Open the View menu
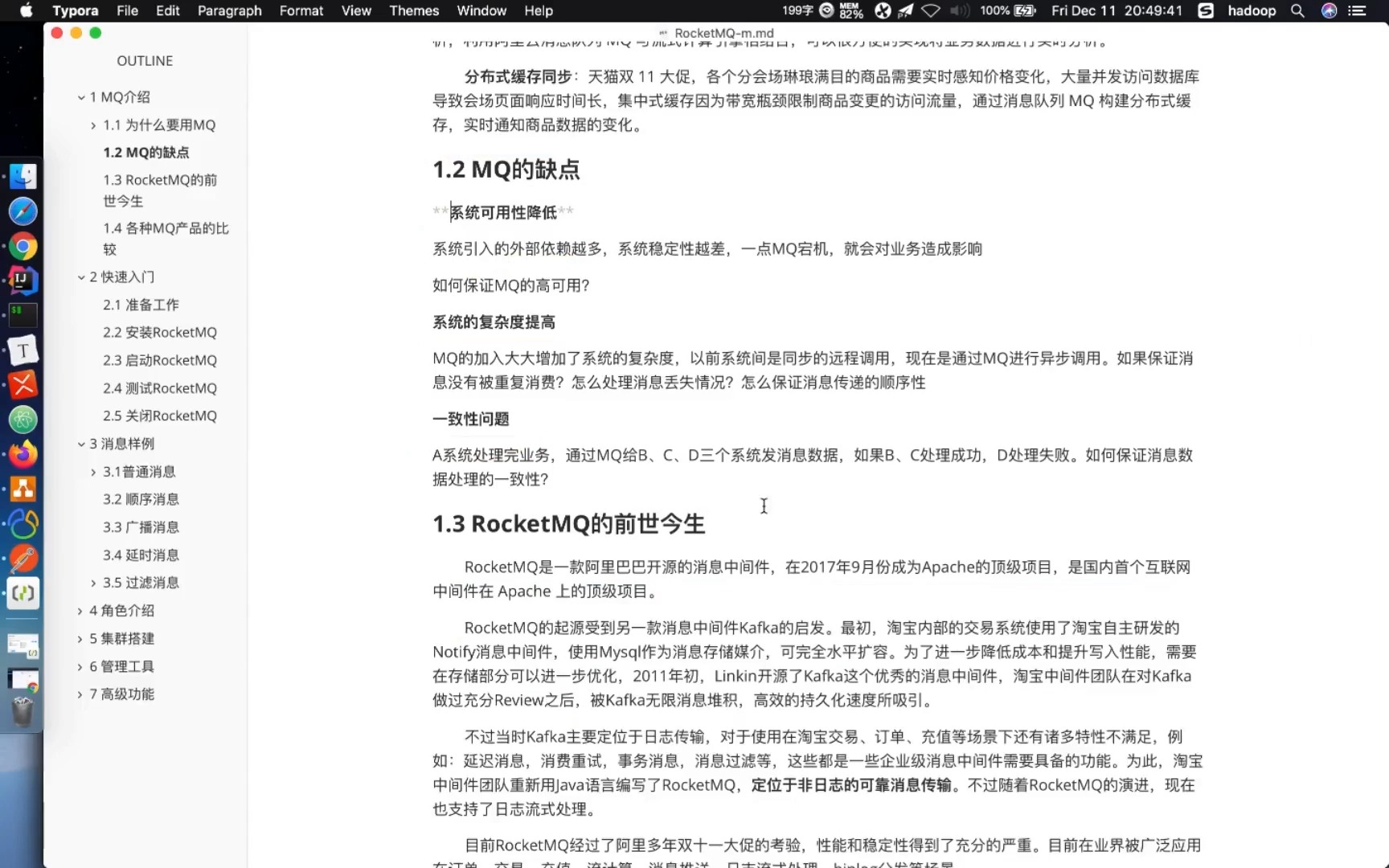This screenshot has width=1389, height=868. click(356, 10)
